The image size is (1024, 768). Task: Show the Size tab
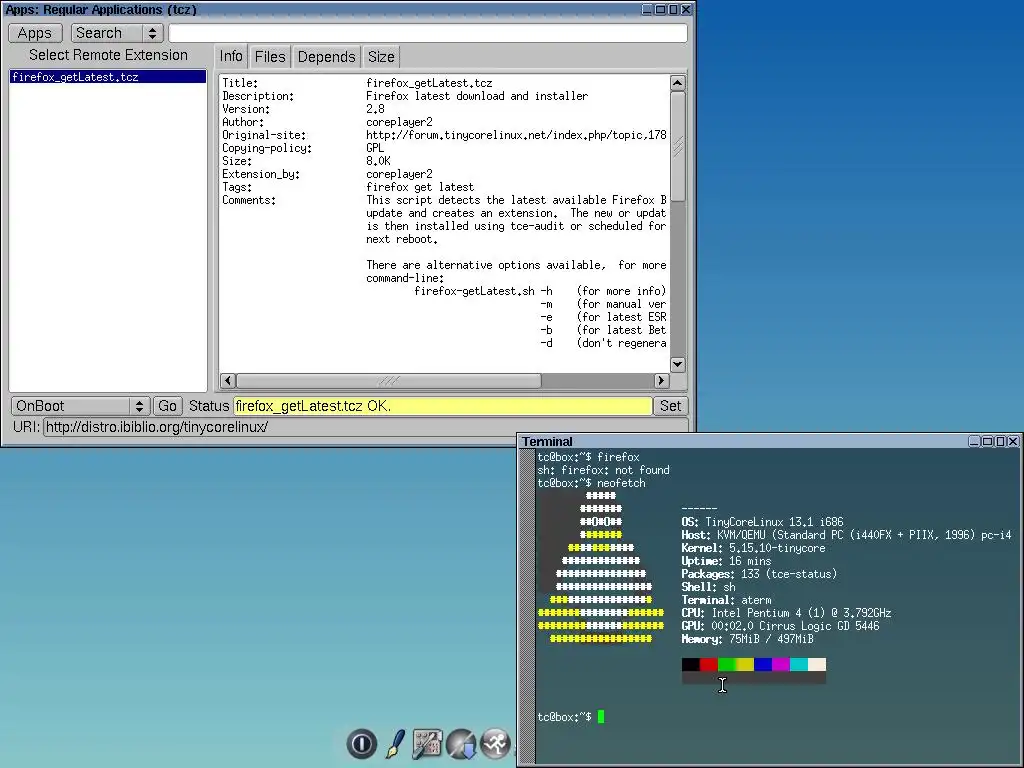(381, 57)
